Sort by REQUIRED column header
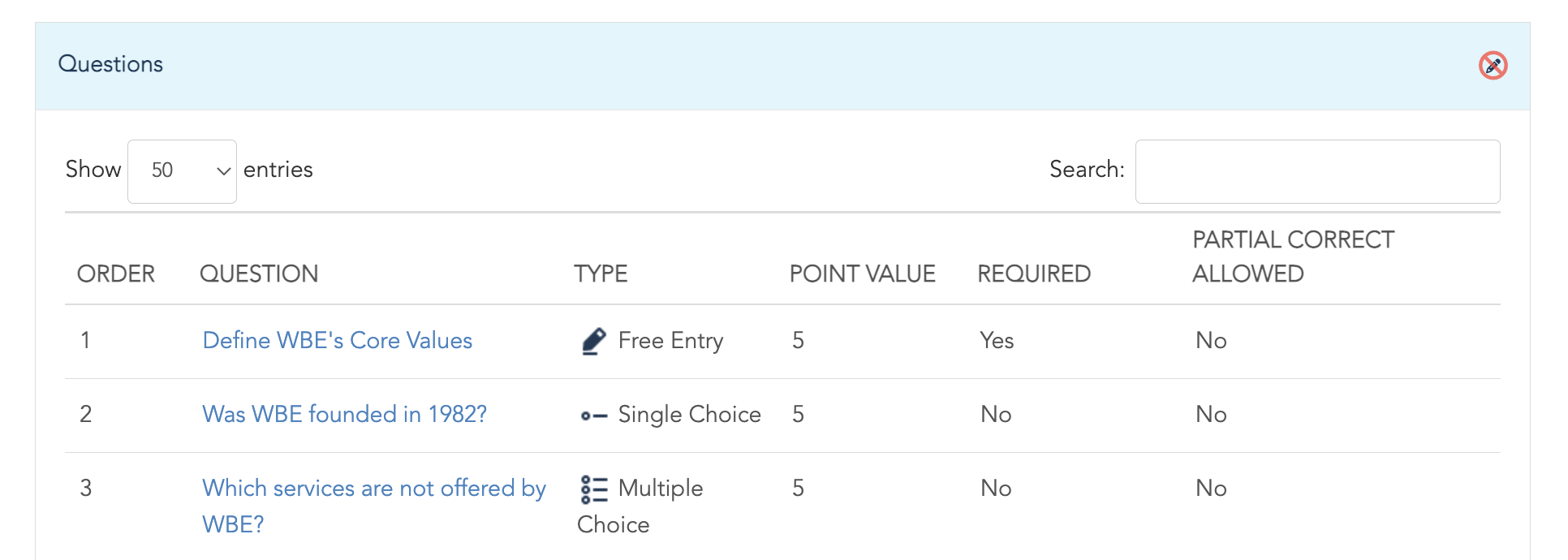This screenshot has width=1568, height=560. [1034, 274]
